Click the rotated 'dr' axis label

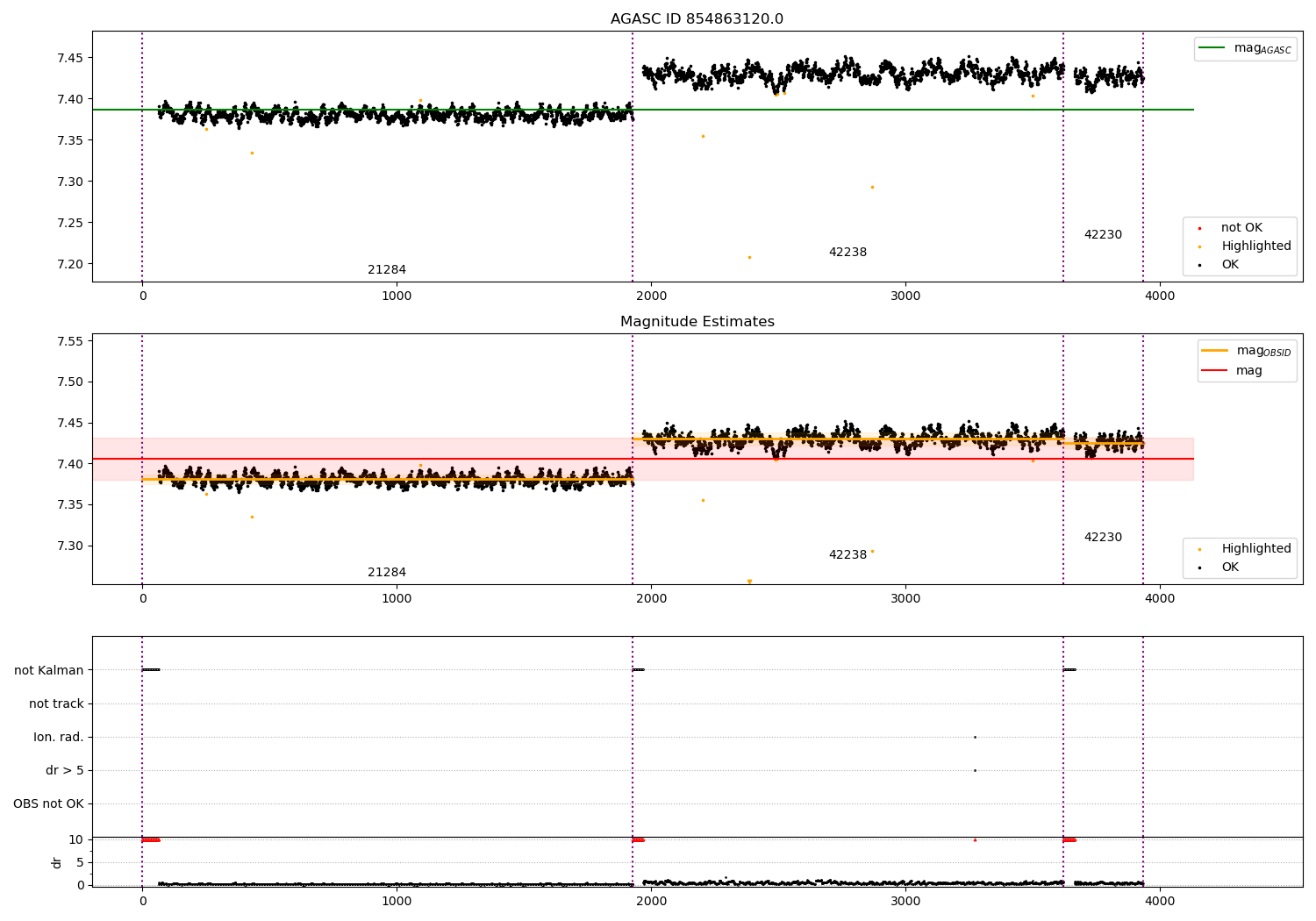click(57, 862)
